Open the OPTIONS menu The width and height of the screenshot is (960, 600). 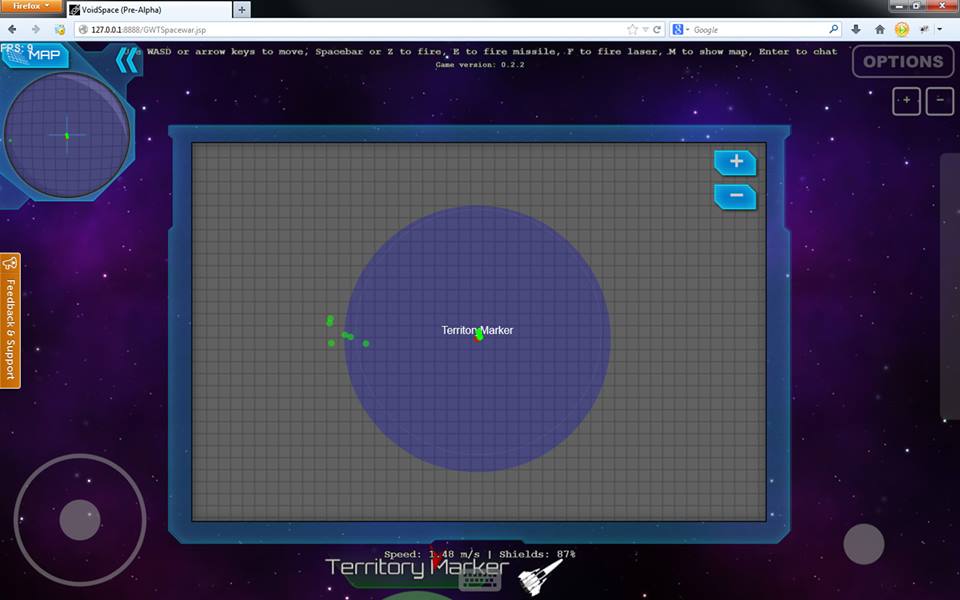(x=901, y=62)
